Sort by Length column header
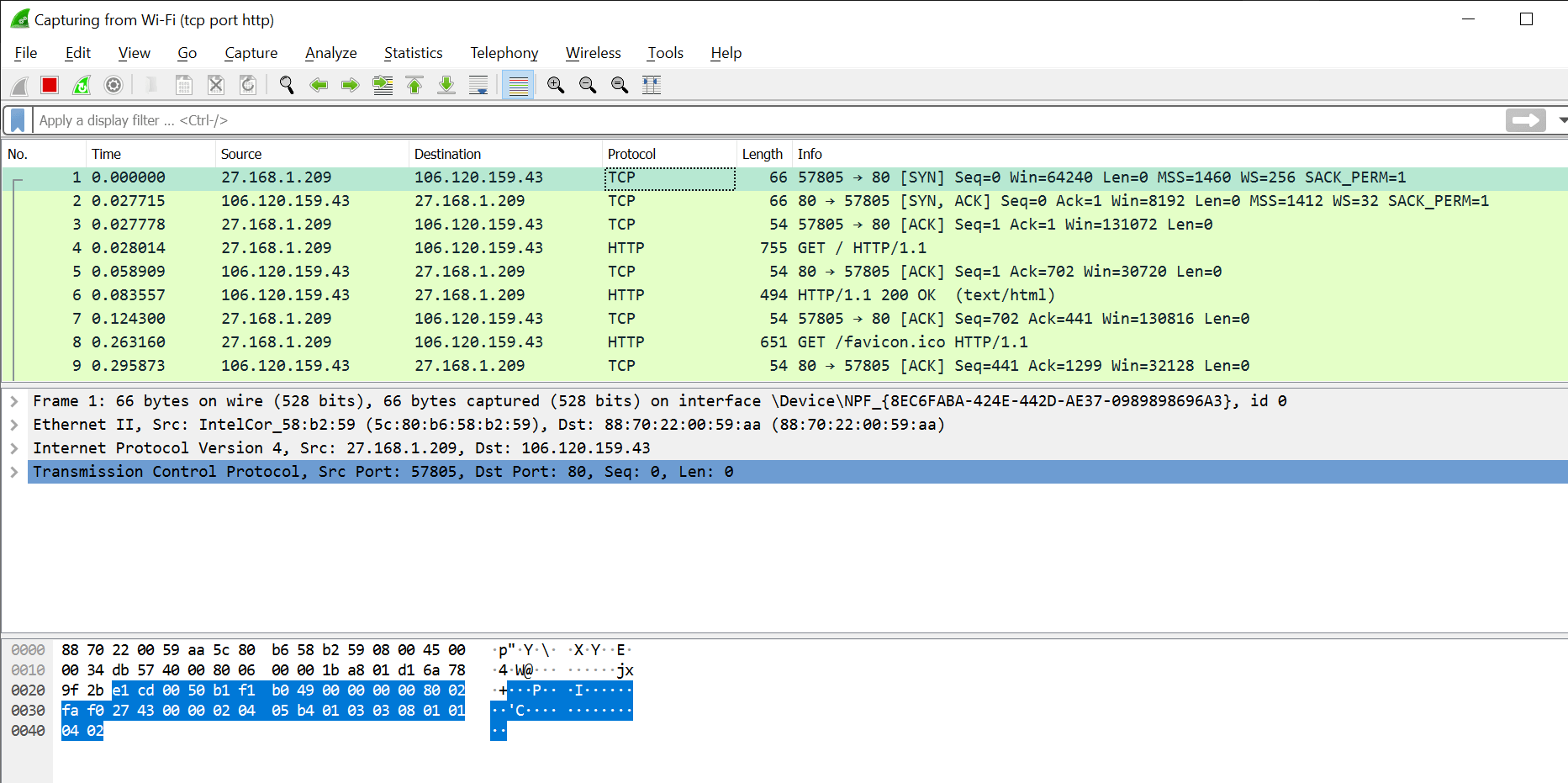The image size is (1568, 783). point(764,154)
